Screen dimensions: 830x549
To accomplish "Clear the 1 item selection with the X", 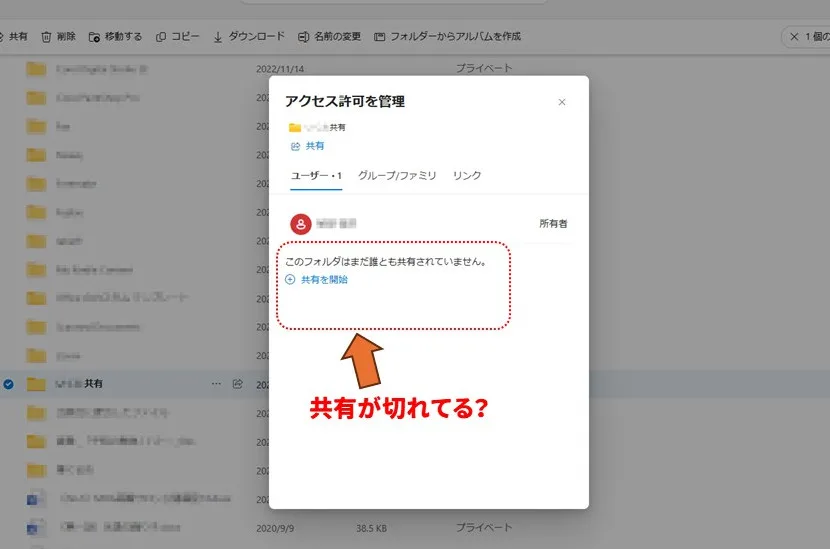I will coord(794,37).
